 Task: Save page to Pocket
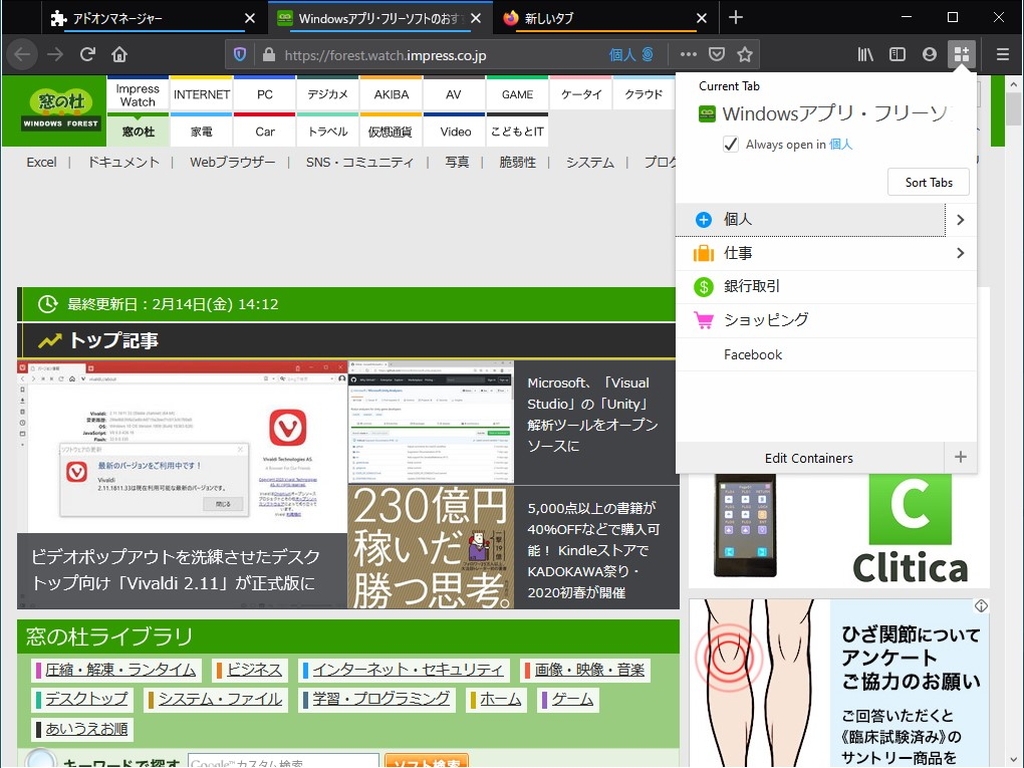(x=716, y=54)
